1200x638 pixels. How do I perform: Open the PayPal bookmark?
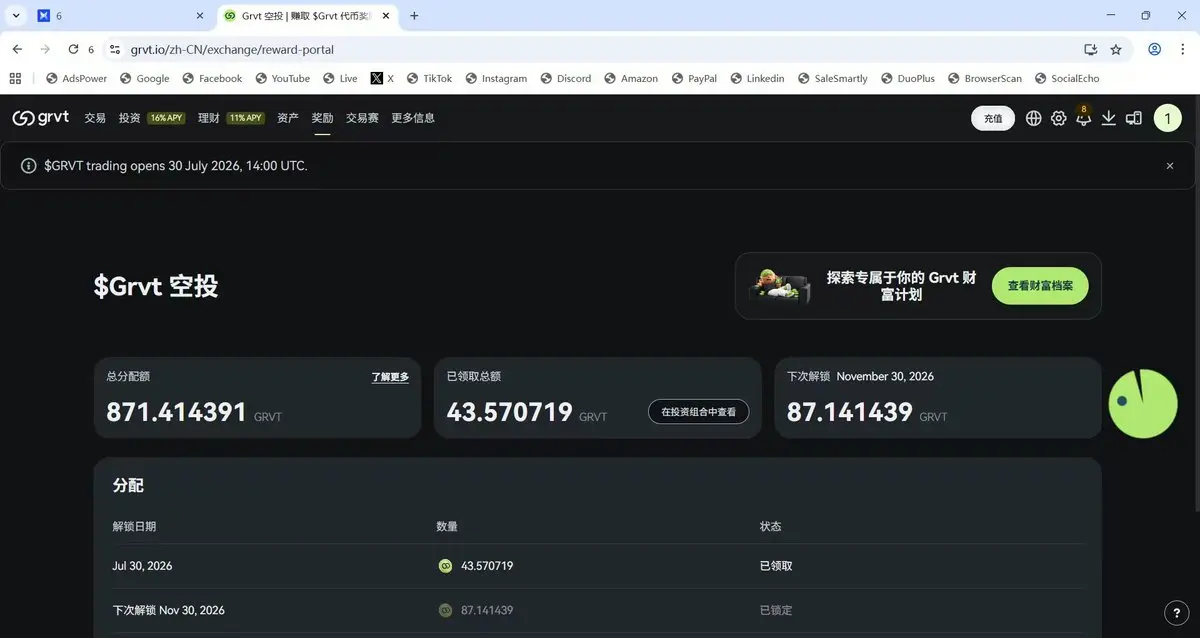[x=694, y=78]
